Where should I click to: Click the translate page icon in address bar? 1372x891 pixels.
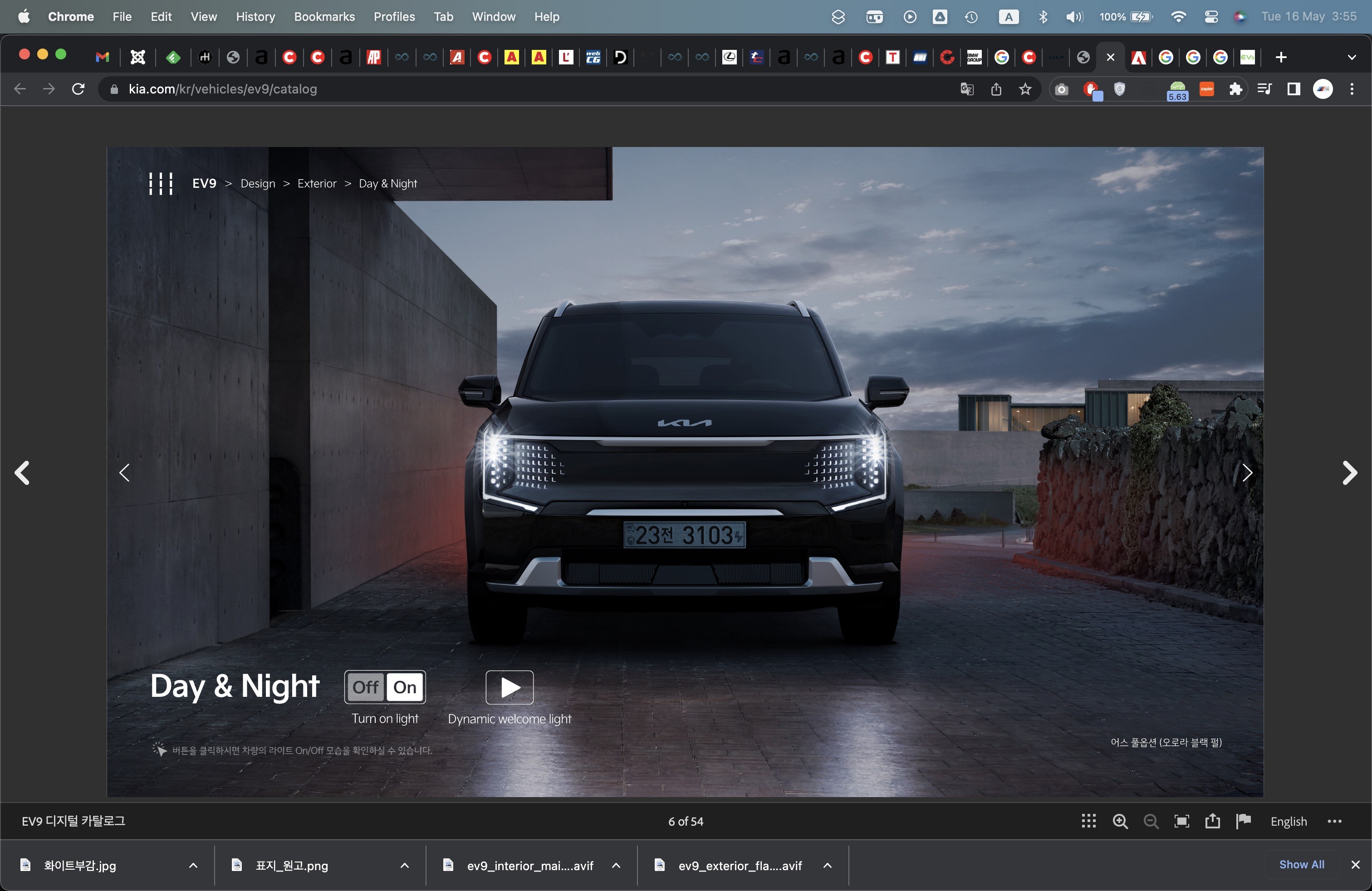(967, 89)
